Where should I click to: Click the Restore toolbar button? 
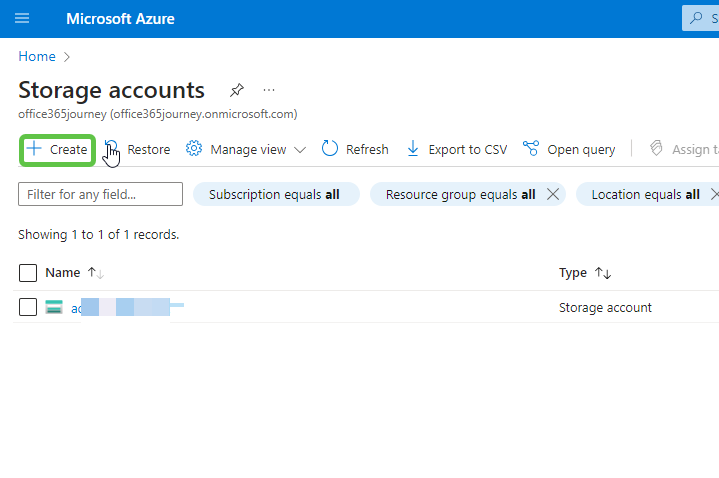coord(140,149)
